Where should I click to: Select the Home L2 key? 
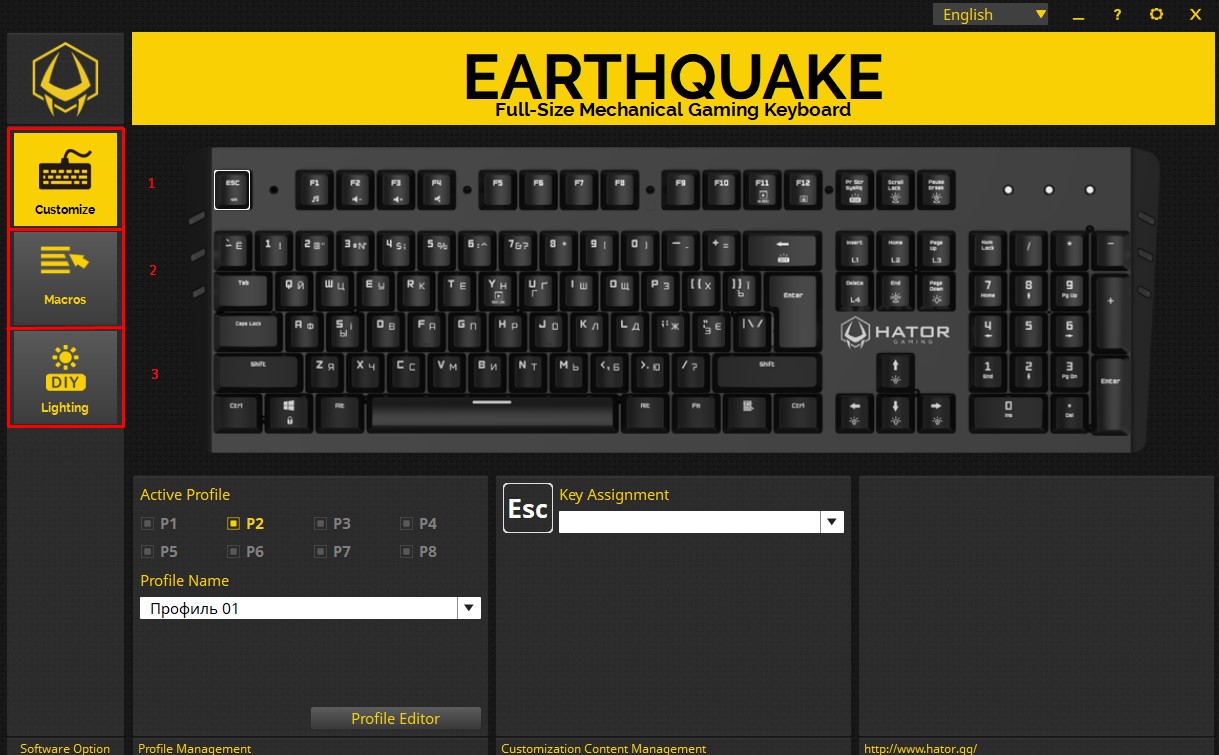coord(895,250)
